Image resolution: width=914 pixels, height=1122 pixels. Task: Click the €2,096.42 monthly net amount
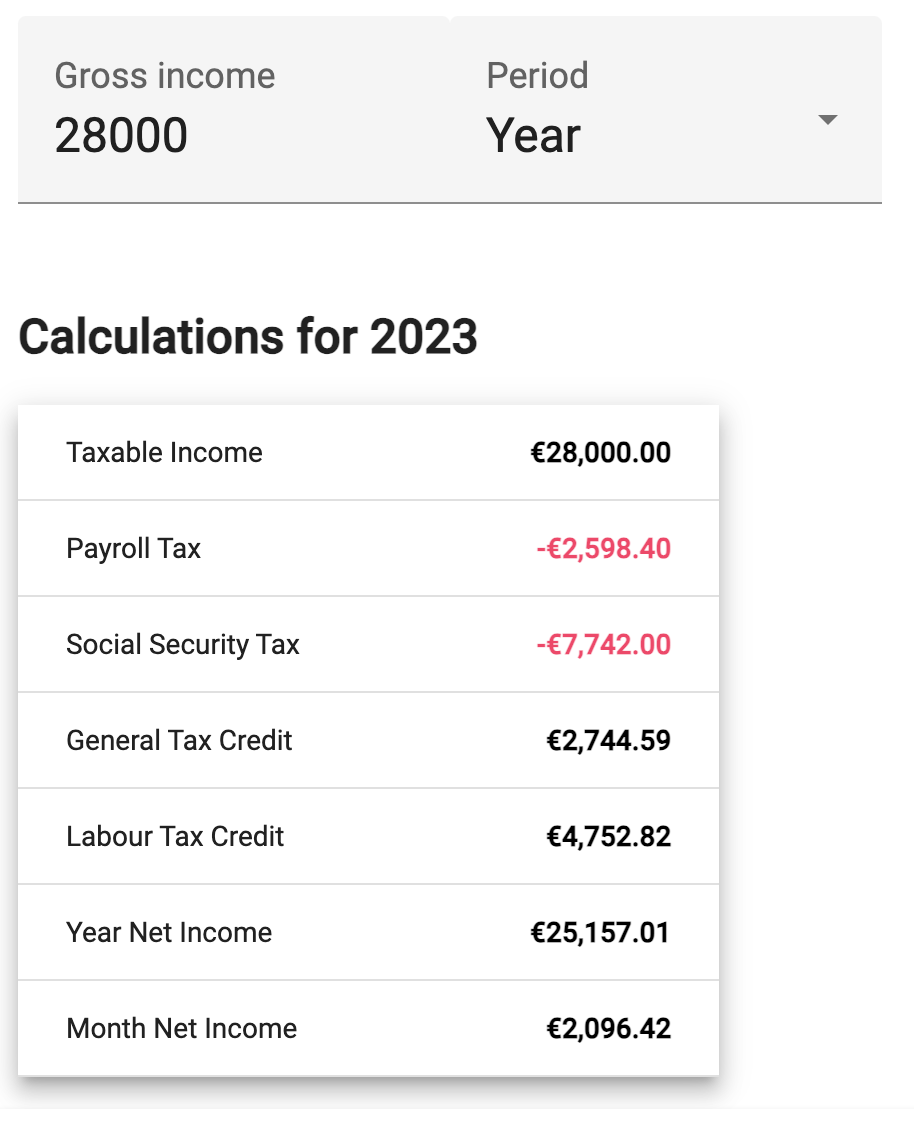pyautogui.click(x=608, y=1029)
